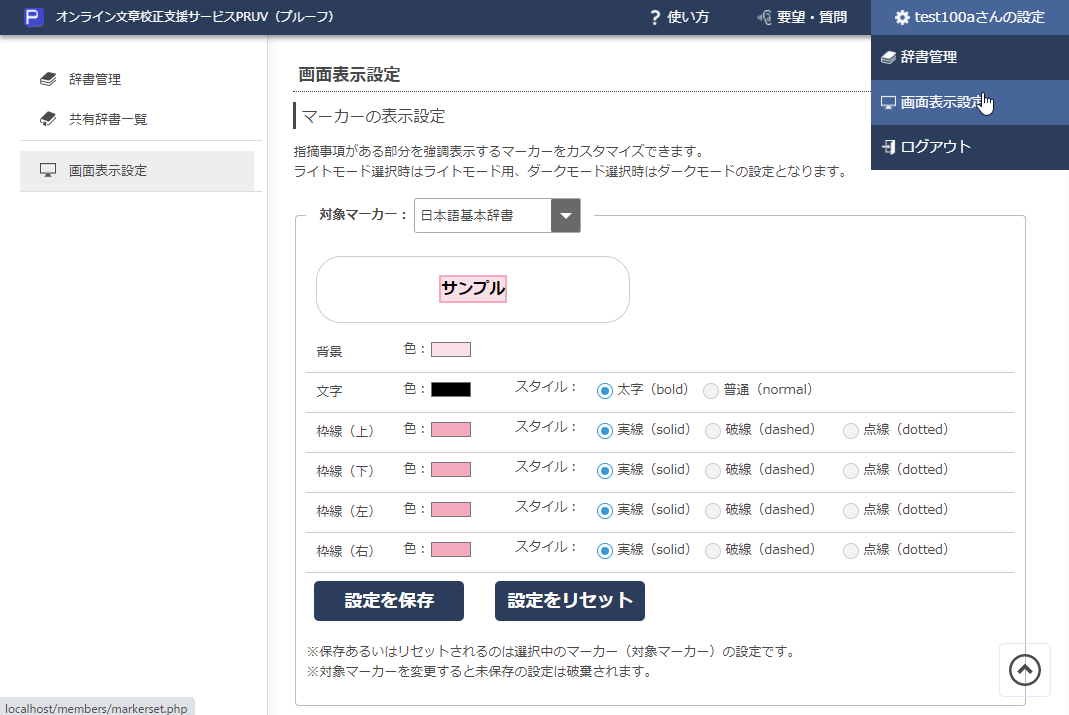Image resolution: width=1069 pixels, height=715 pixels.
Task: Click the logout icon in the user menu
Action: tap(889, 147)
